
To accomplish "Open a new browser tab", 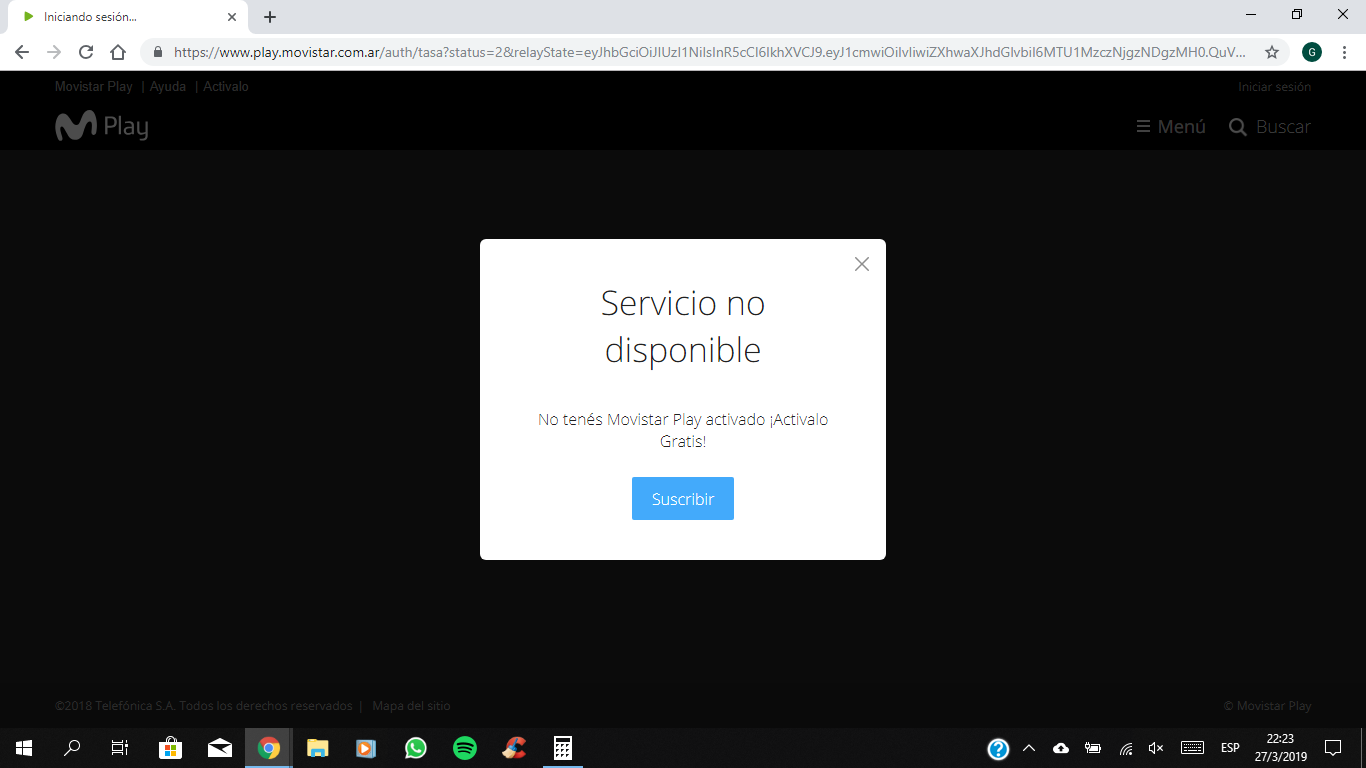I will 270,17.
